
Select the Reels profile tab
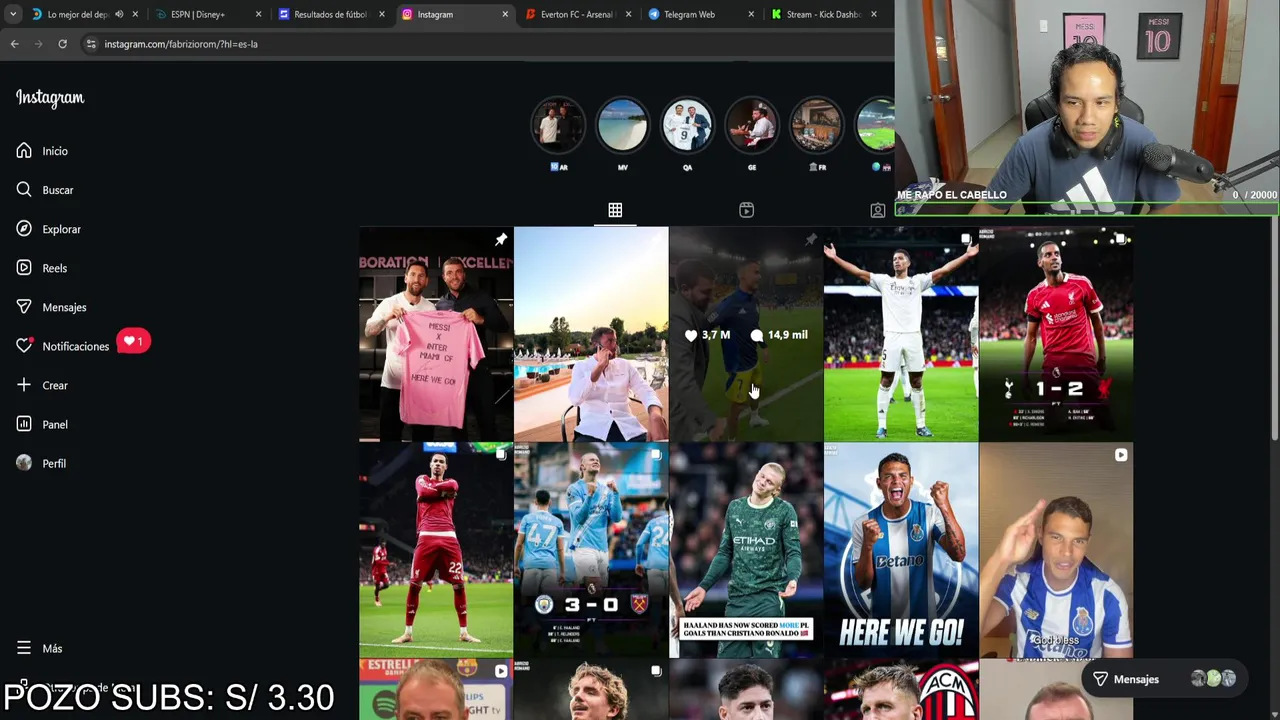746,210
